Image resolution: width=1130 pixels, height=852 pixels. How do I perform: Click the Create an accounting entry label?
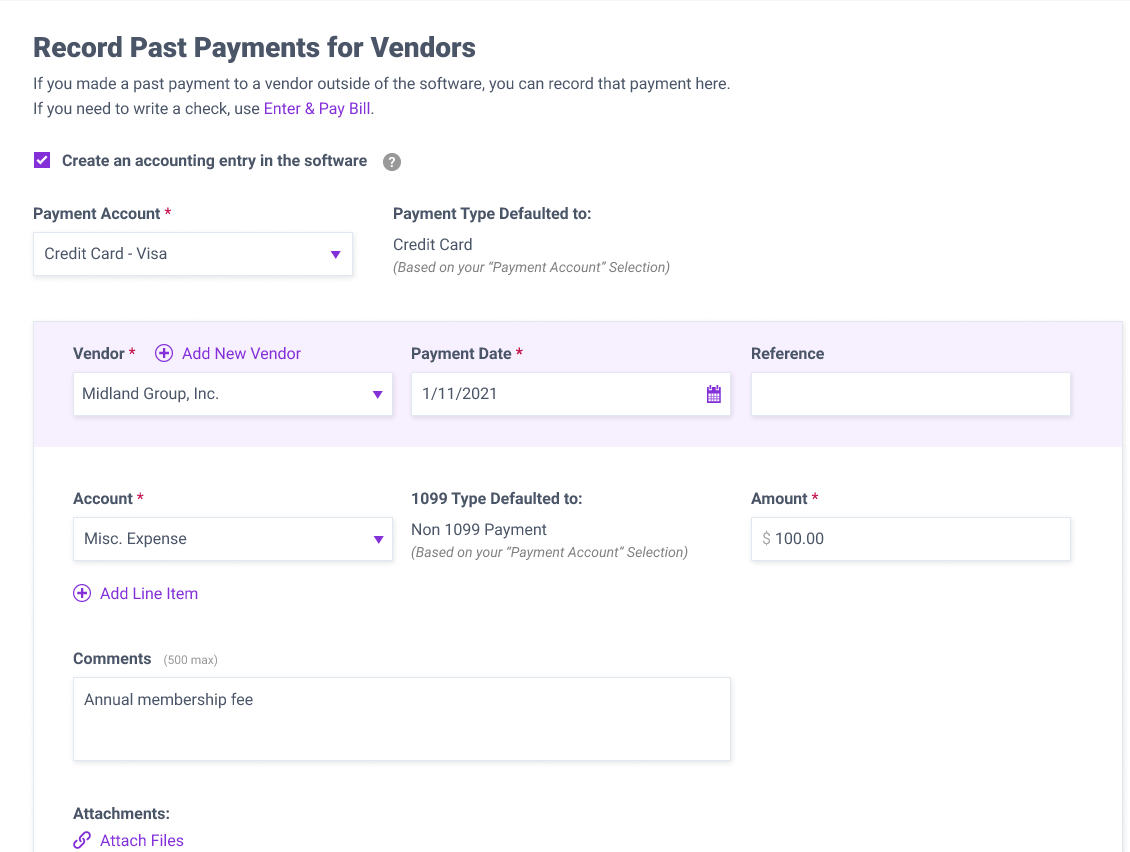click(215, 161)
